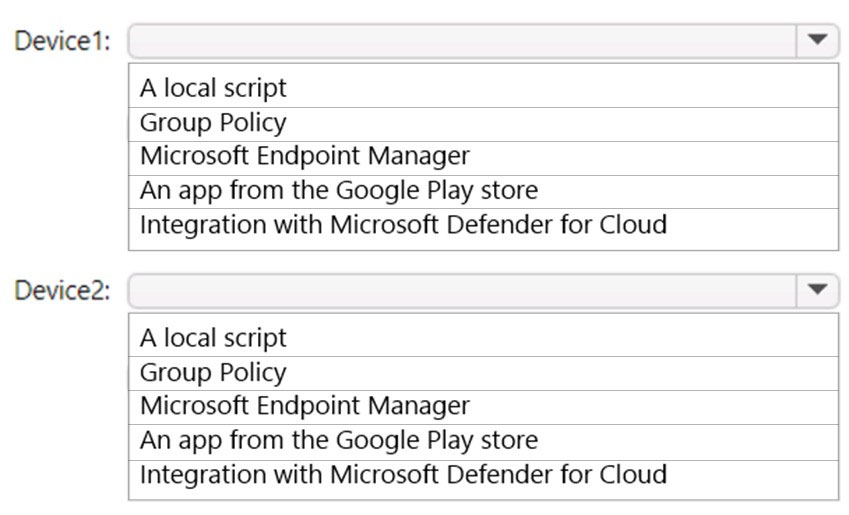This screenshot has width=849, height=515.
Task: Click the word 'Policy' in Device2's Group Policy option
Action: click(x=253, y=373)
